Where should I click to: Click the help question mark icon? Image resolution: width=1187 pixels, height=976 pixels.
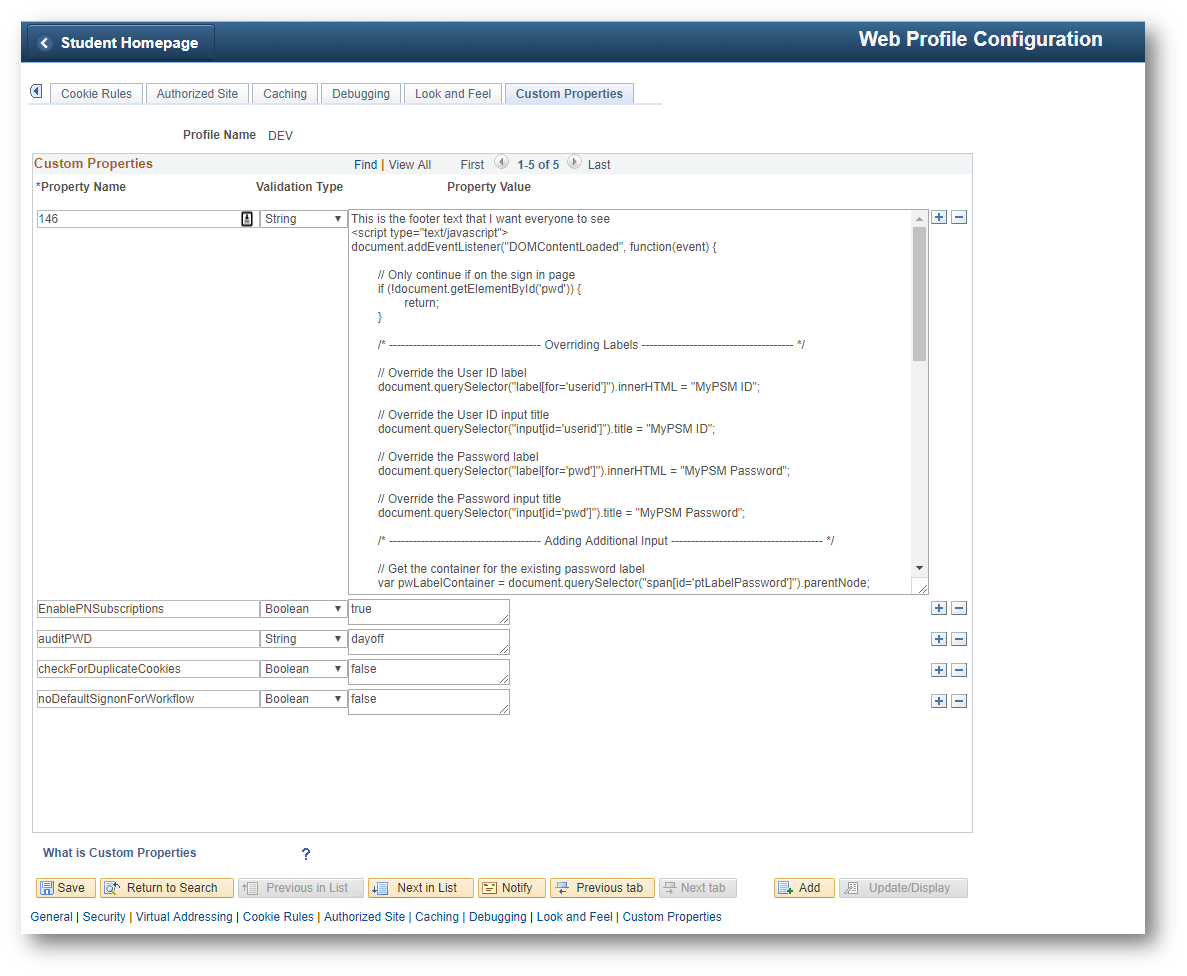click(306, 854)
